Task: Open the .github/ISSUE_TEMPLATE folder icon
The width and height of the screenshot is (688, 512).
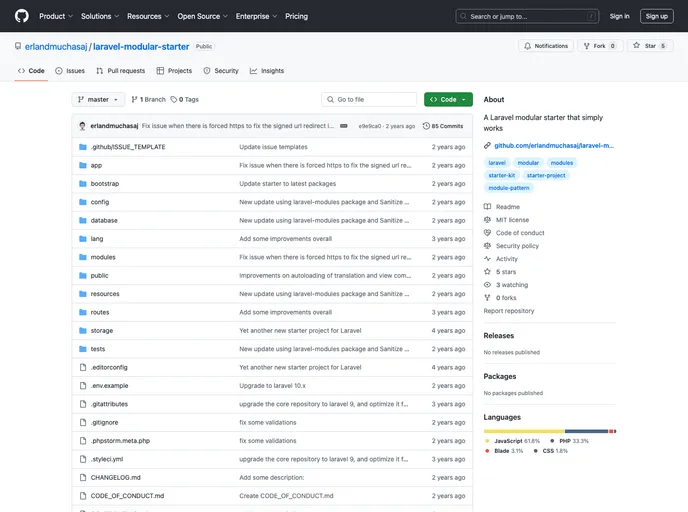Action: point(82,147)
